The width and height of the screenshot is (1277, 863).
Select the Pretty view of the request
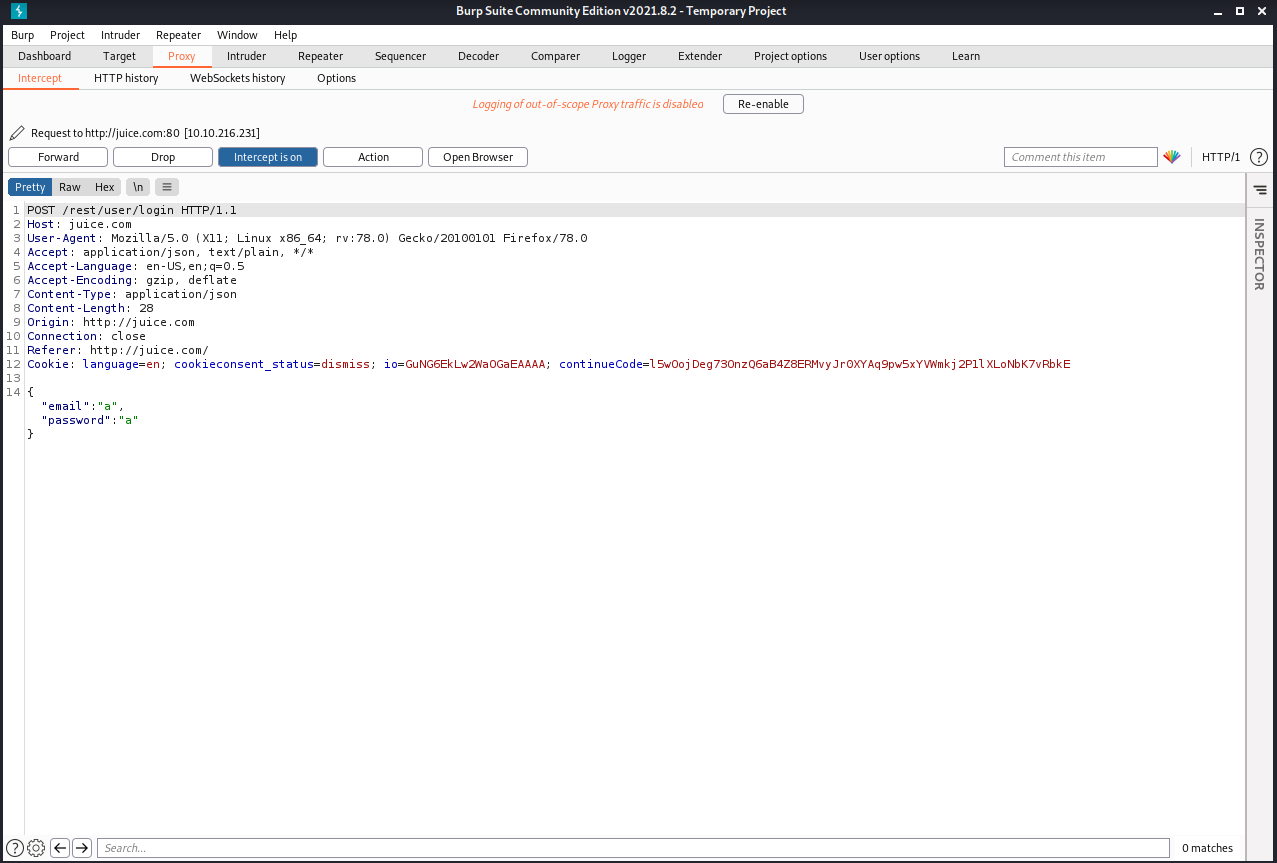(x=30, y=187)
